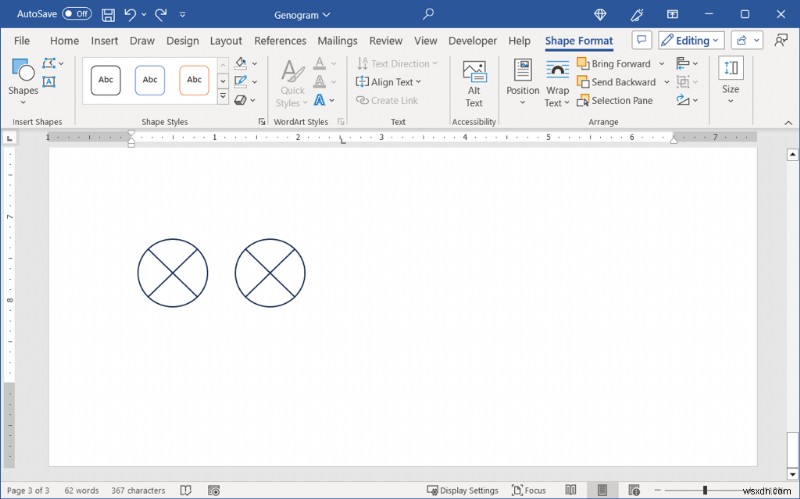Screen dimensions: 800x499
Task: Click Bring Forward
Action: point(614,64)
